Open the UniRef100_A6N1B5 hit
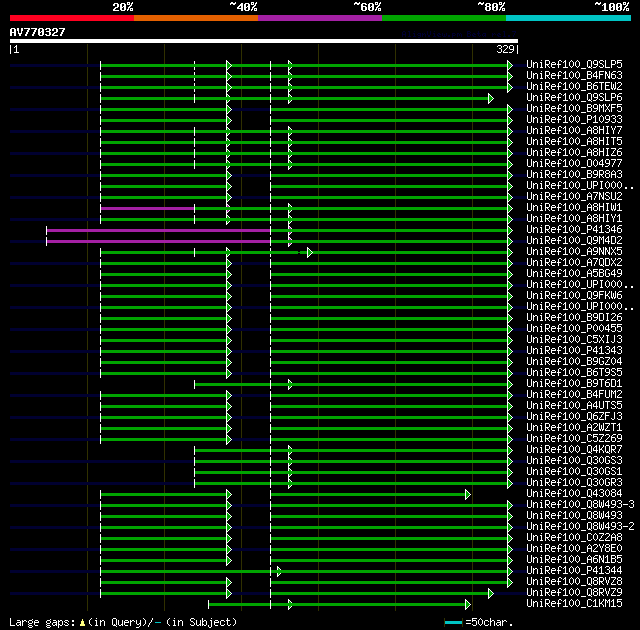 tap(574, 560)
